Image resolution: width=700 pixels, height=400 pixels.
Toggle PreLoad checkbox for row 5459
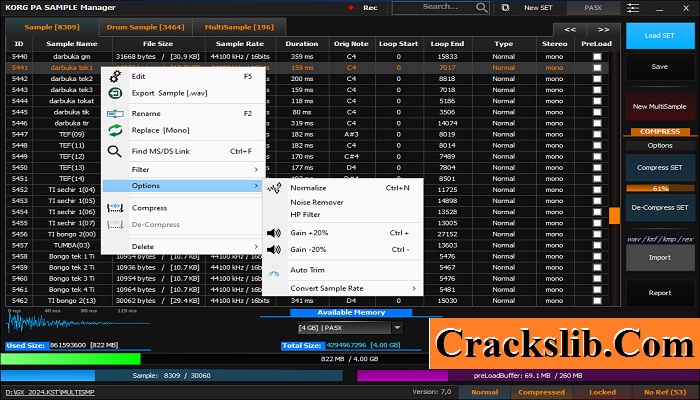tap(597, 267)
